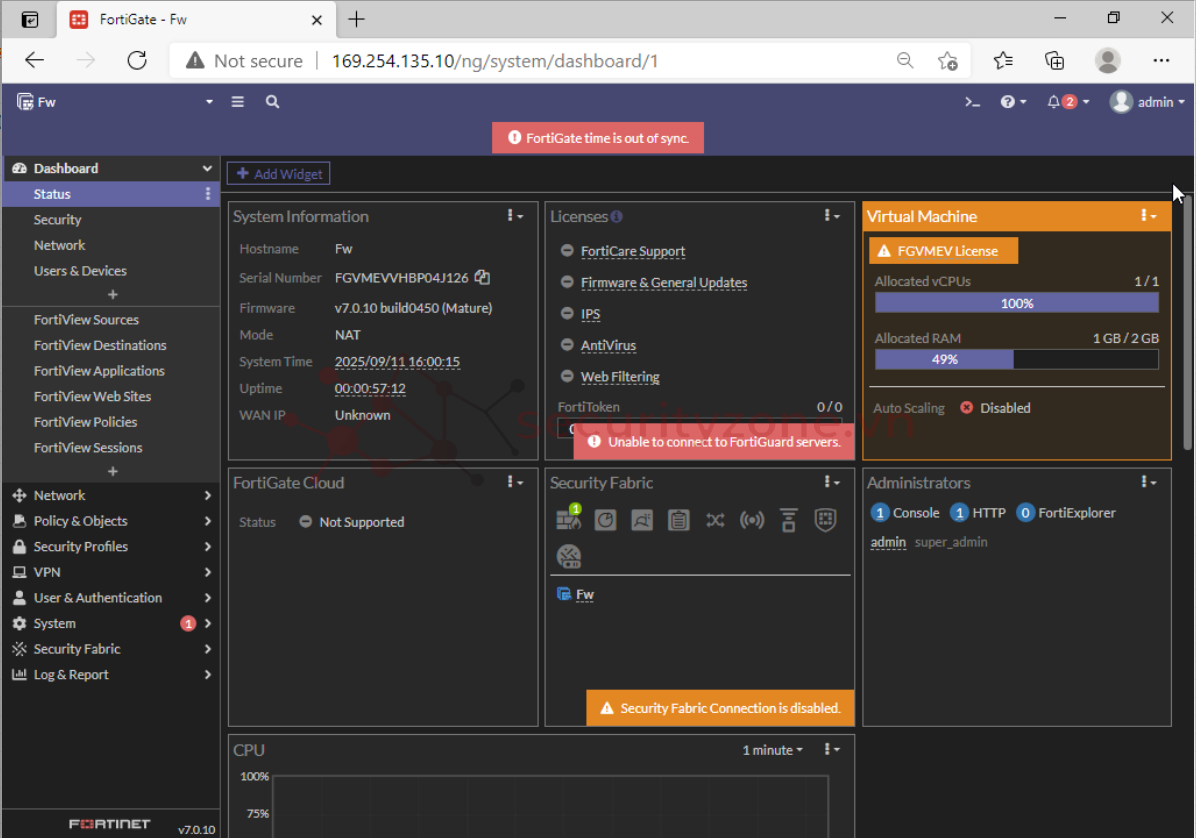Click the Allocated RAM 49% bar
This screenshot has height=838, width=1196.
coord(1017,360)
